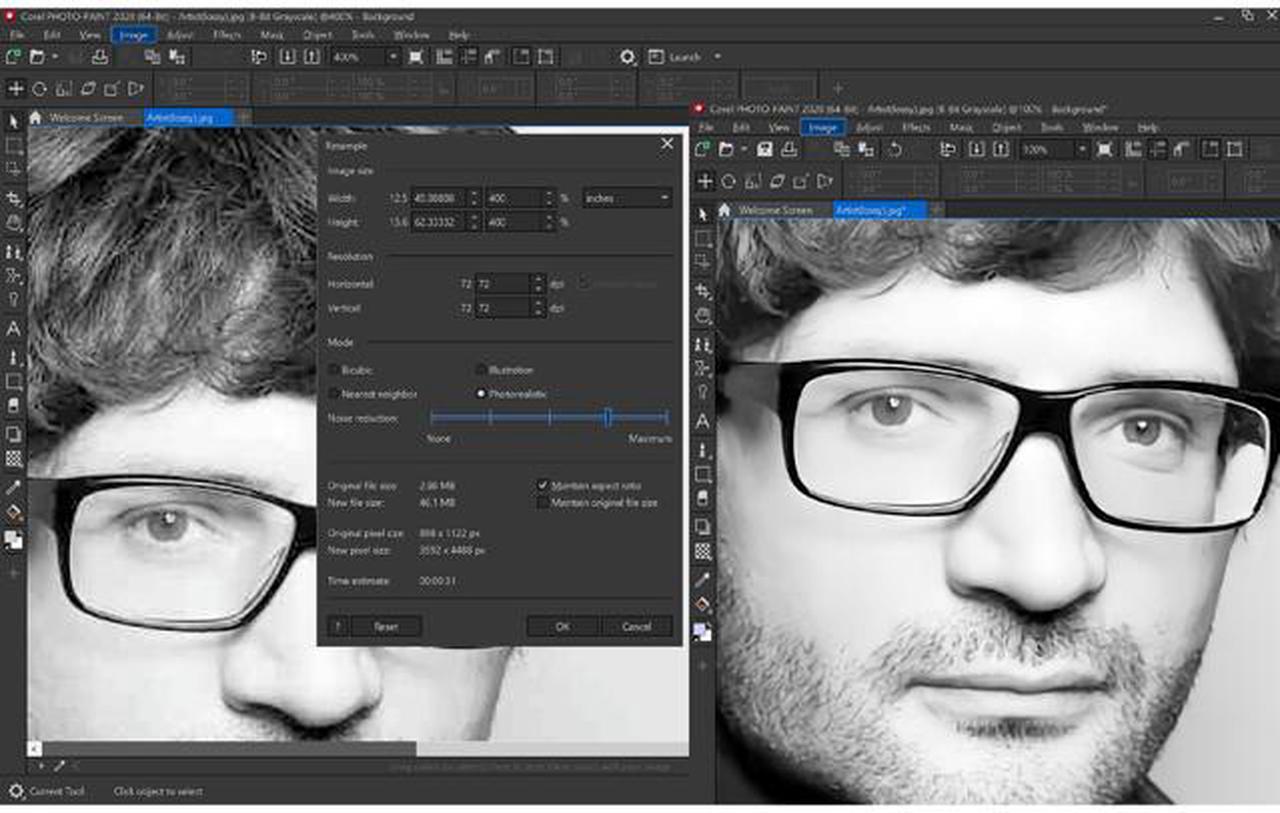Click the position move mode icon in left property bar
The height and width of the screenshot is (813, 1280).
click(x=16, y=88)
